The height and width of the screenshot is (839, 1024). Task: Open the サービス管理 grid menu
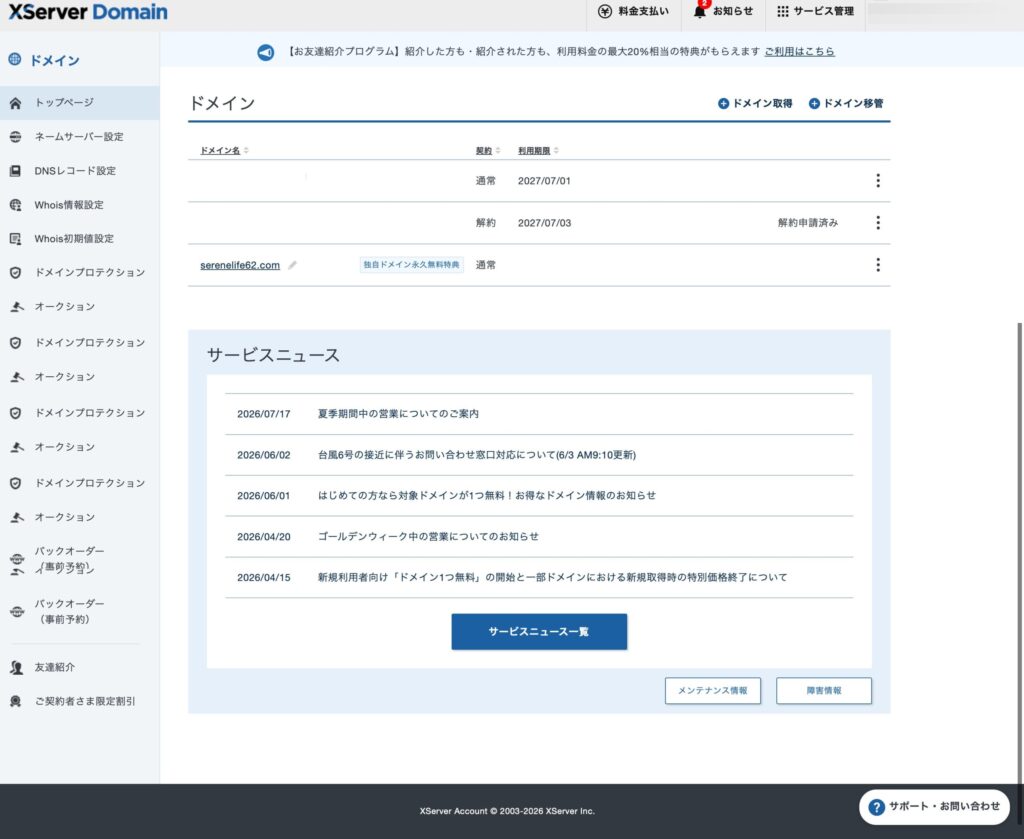(x=815, y=11)
